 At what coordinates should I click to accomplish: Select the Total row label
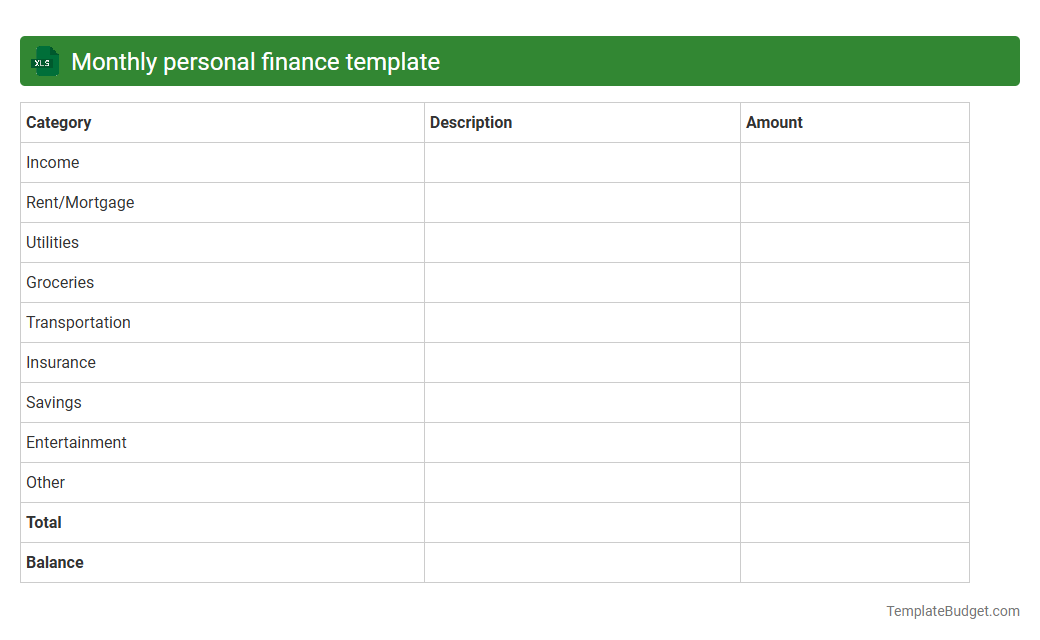point(44,522)
